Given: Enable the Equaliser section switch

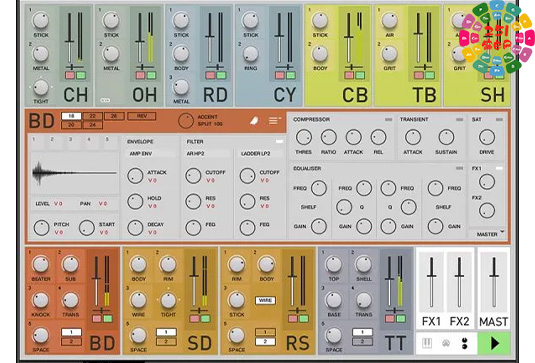Looking at the screenshot, I should pyautogui.click(x=460, y=168).
